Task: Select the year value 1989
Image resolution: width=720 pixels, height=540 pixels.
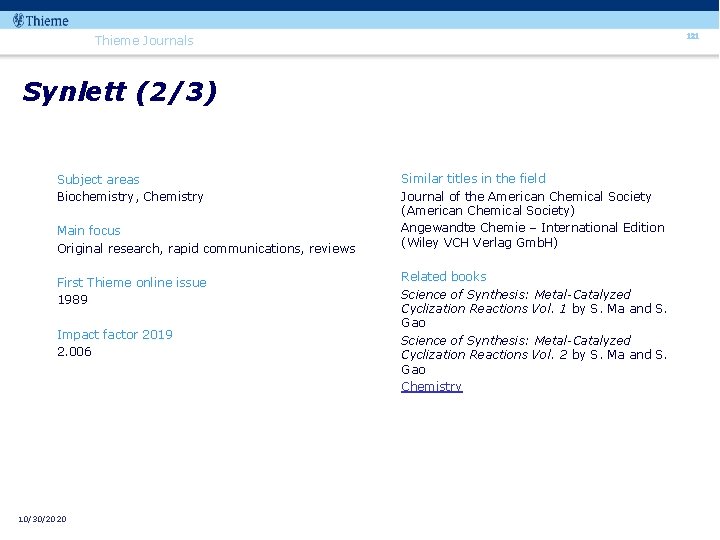Action: pyautogui.click(x=73, y=300)
